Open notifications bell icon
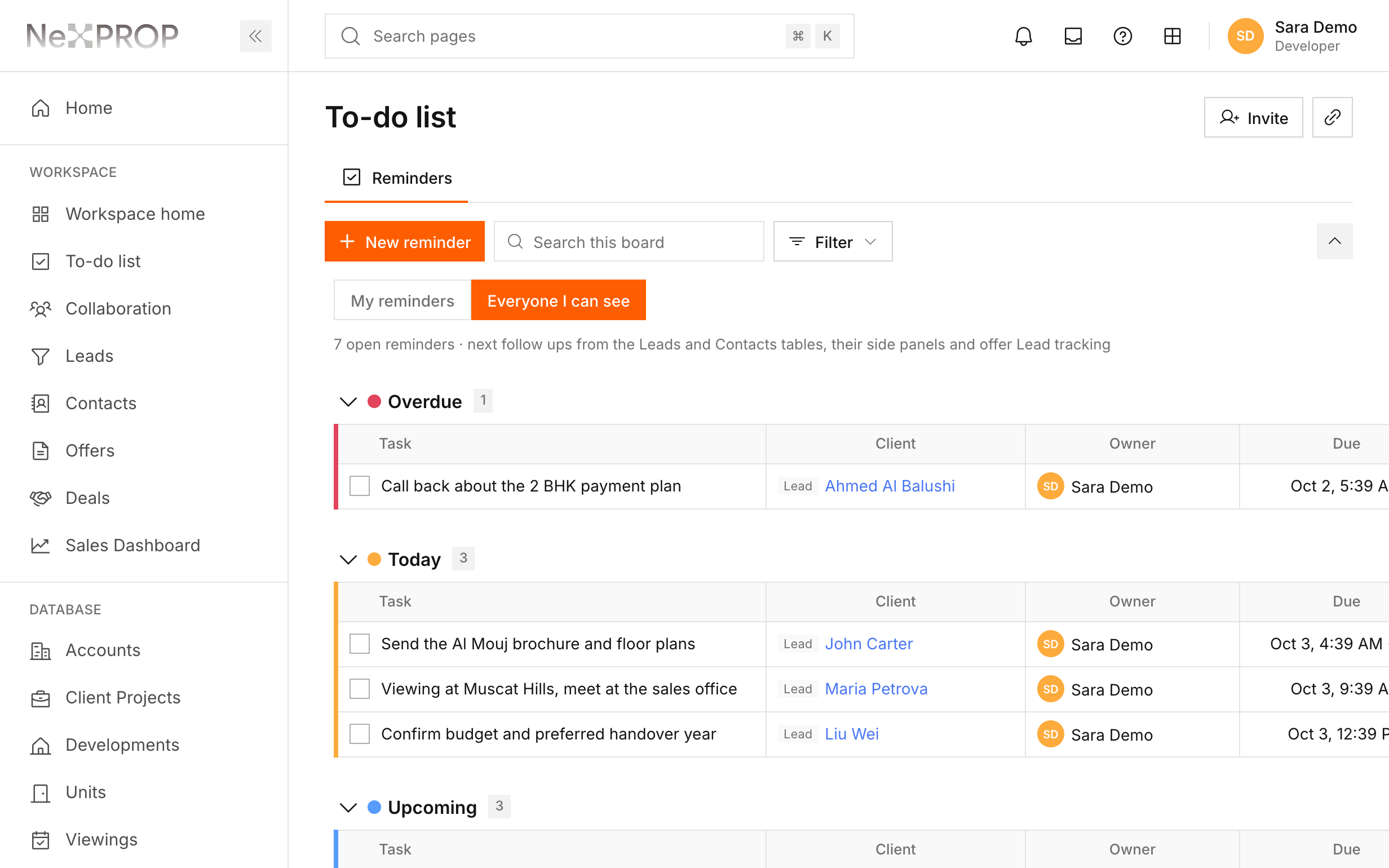 tap(1023, 36)
